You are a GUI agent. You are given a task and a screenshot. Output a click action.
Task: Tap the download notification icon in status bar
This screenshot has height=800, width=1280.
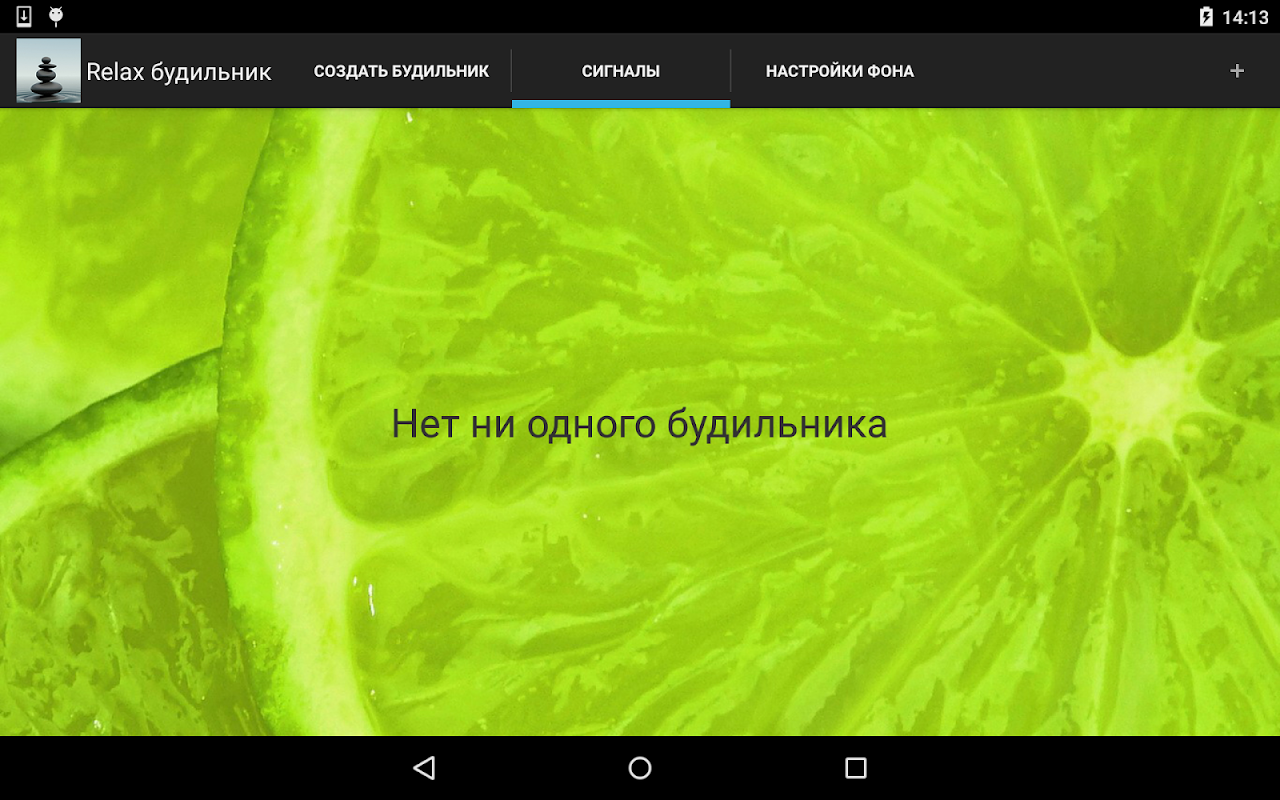point(24,16)
